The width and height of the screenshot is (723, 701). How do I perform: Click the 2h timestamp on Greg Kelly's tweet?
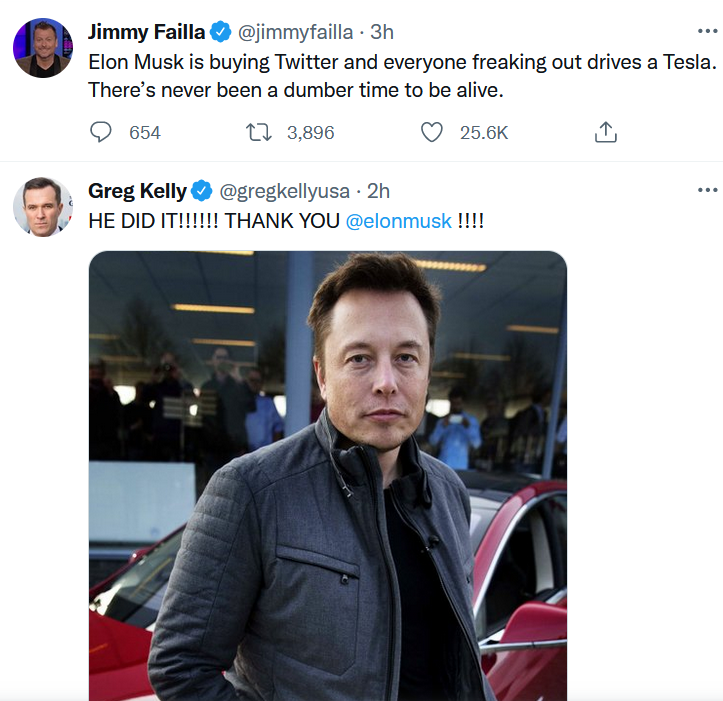pyautogui.click(x=378, y=191)
